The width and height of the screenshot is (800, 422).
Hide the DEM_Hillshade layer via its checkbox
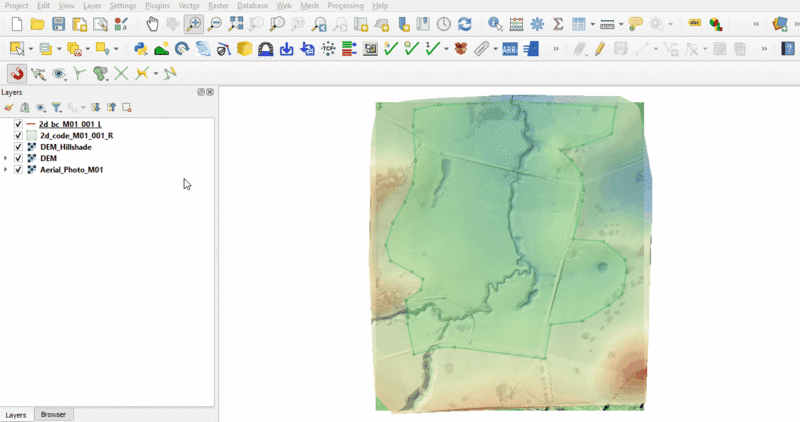pos(18,147)
